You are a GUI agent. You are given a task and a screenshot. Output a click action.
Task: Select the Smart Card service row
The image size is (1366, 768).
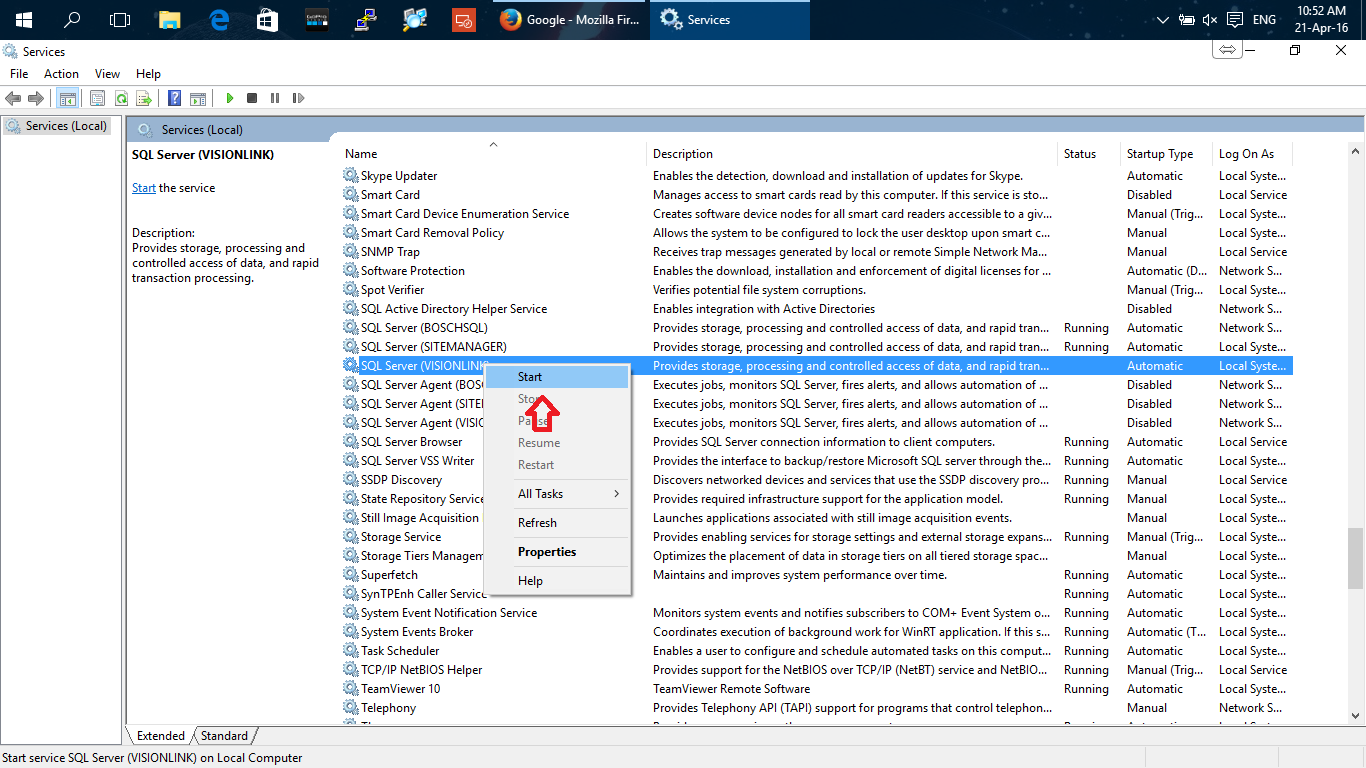point(817,195)
